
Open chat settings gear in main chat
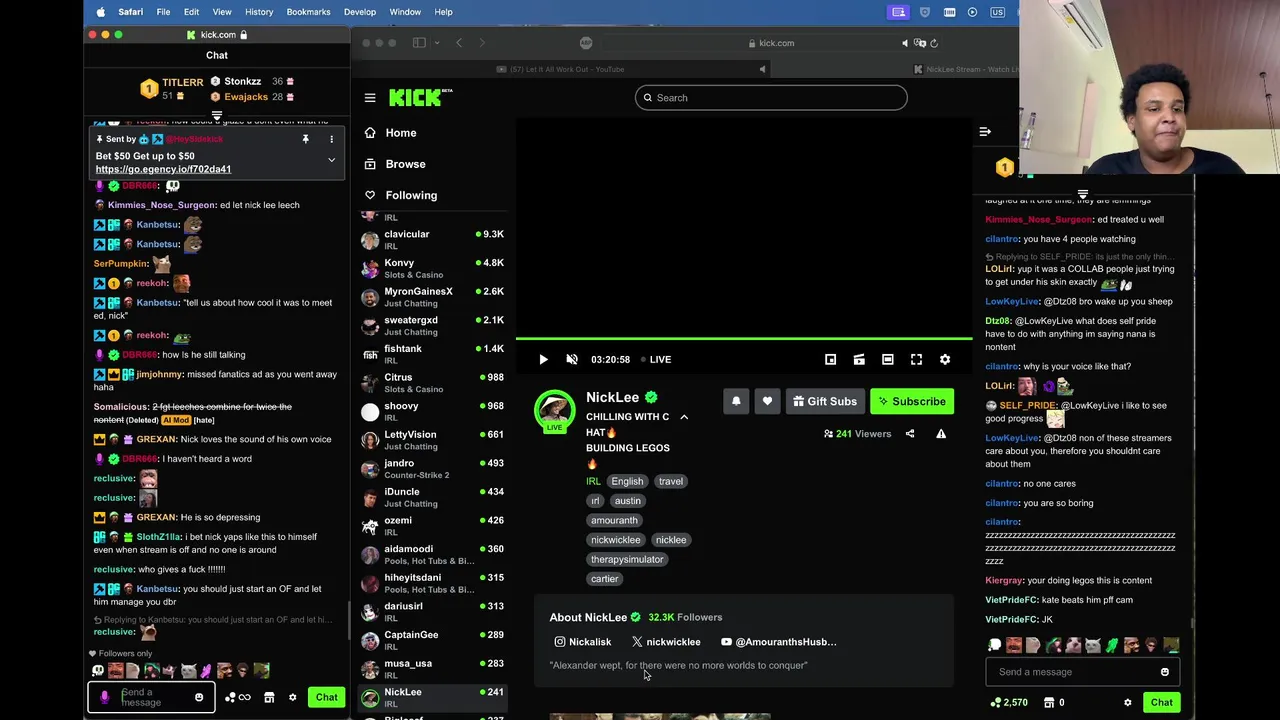pyautogui.click(x=1128, y=703)
